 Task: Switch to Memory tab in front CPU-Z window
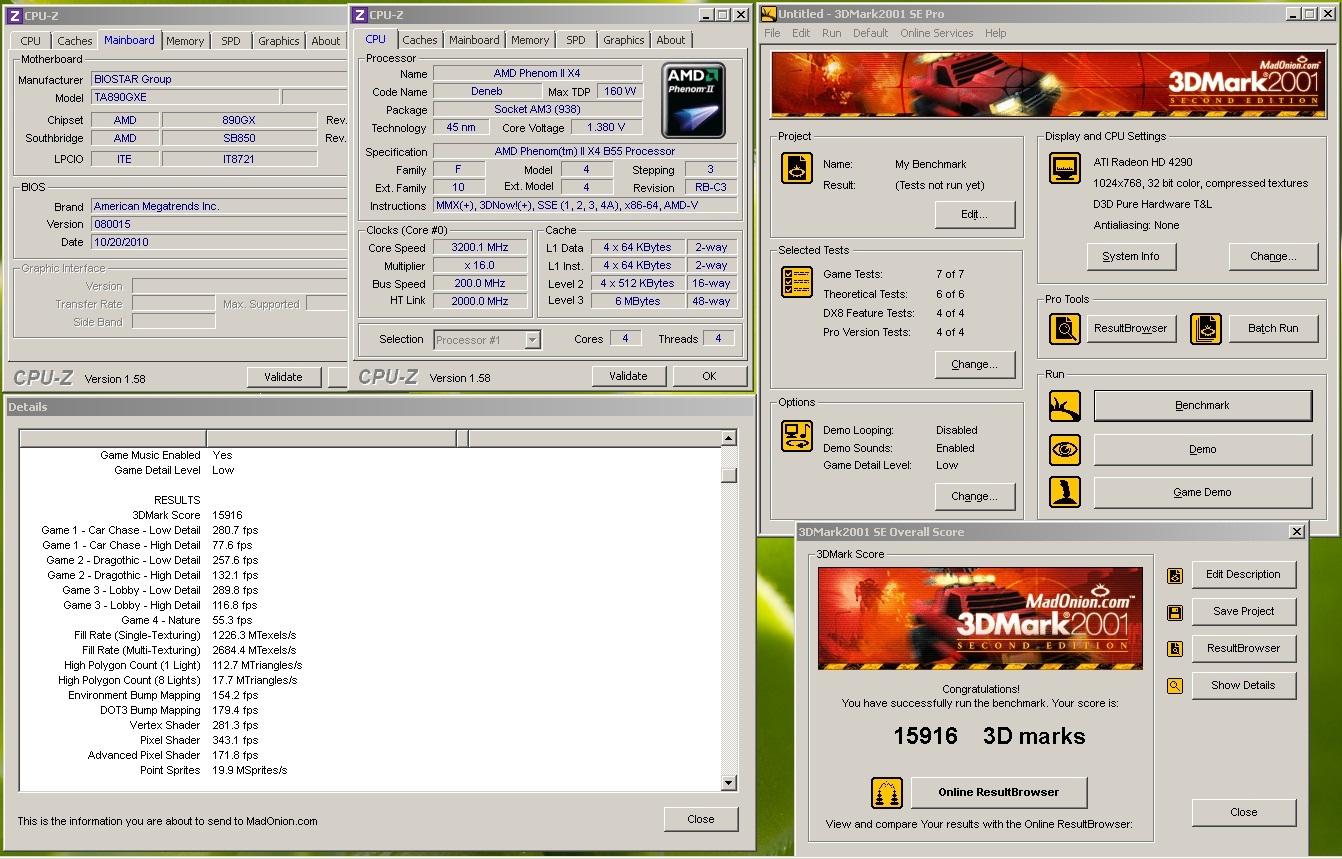(530, 40)
